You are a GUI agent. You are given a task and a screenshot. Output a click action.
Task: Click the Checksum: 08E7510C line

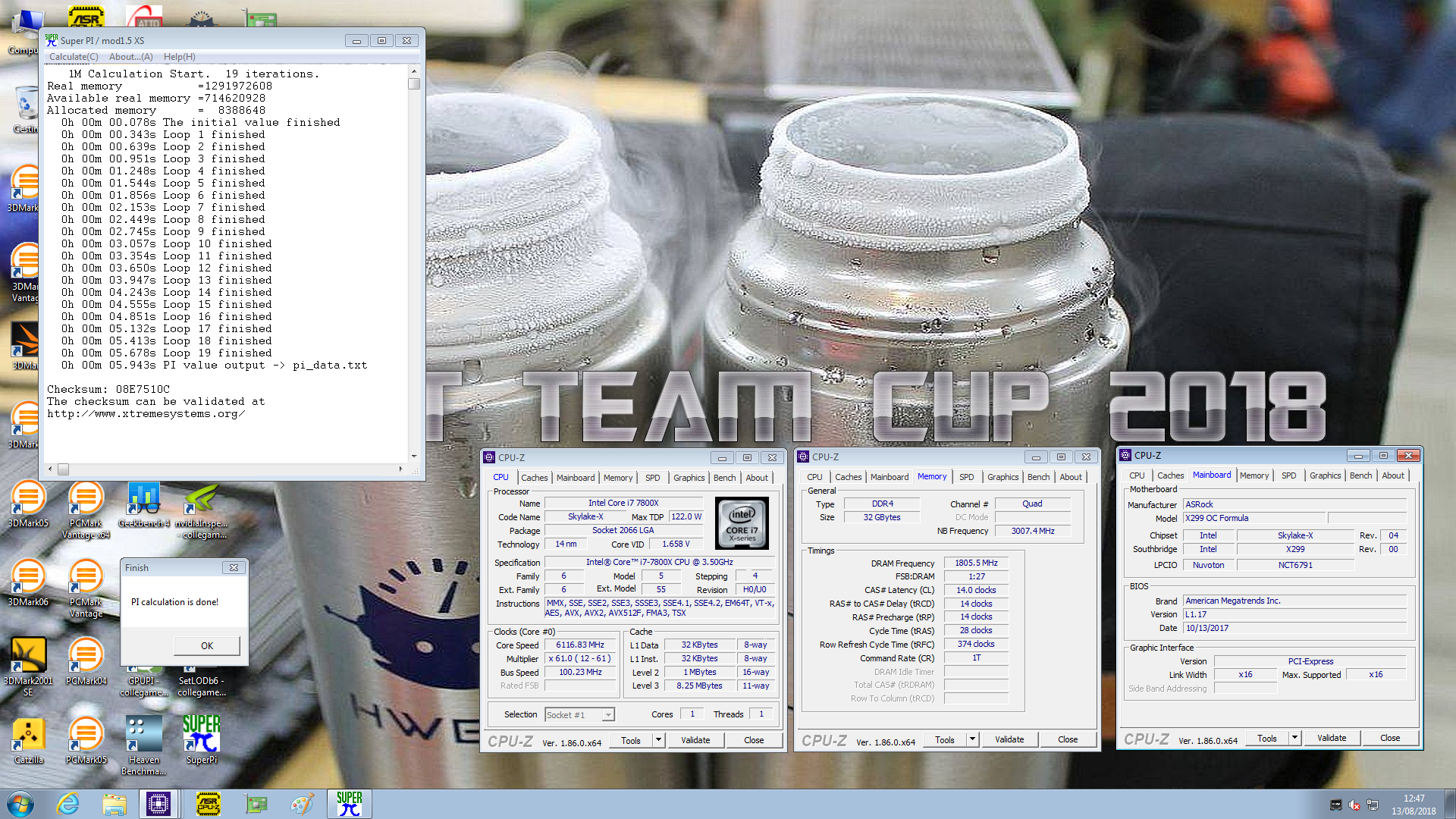point(108,390)
